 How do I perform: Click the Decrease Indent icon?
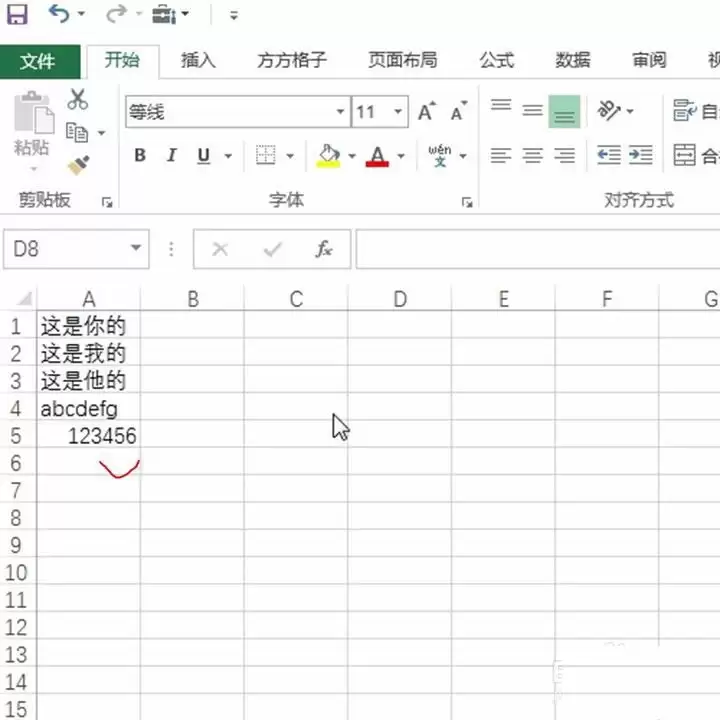pyautogui.click(x=608, y=156)
